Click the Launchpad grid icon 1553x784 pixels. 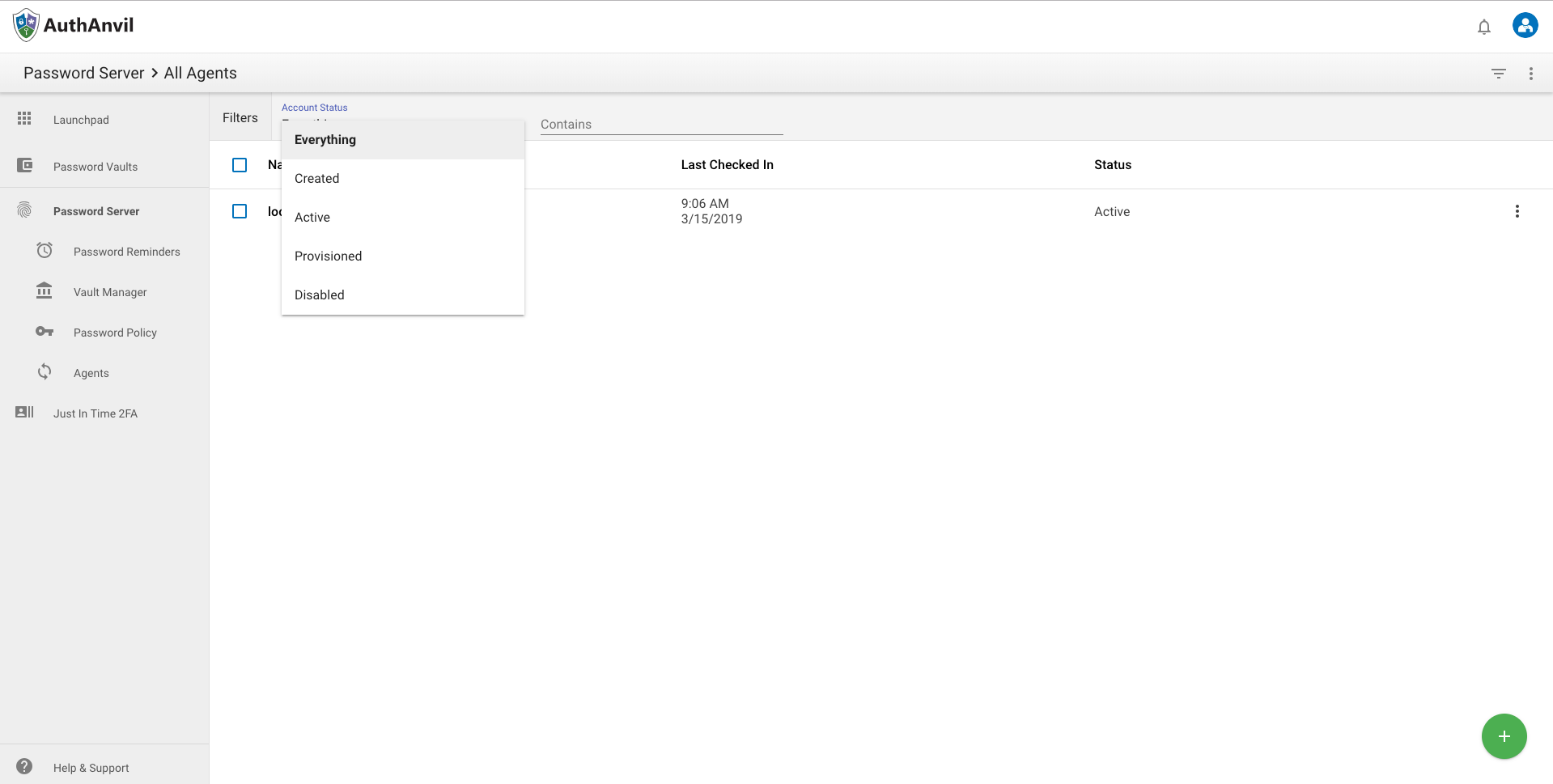pyautogui.click(x=24, y=119)
